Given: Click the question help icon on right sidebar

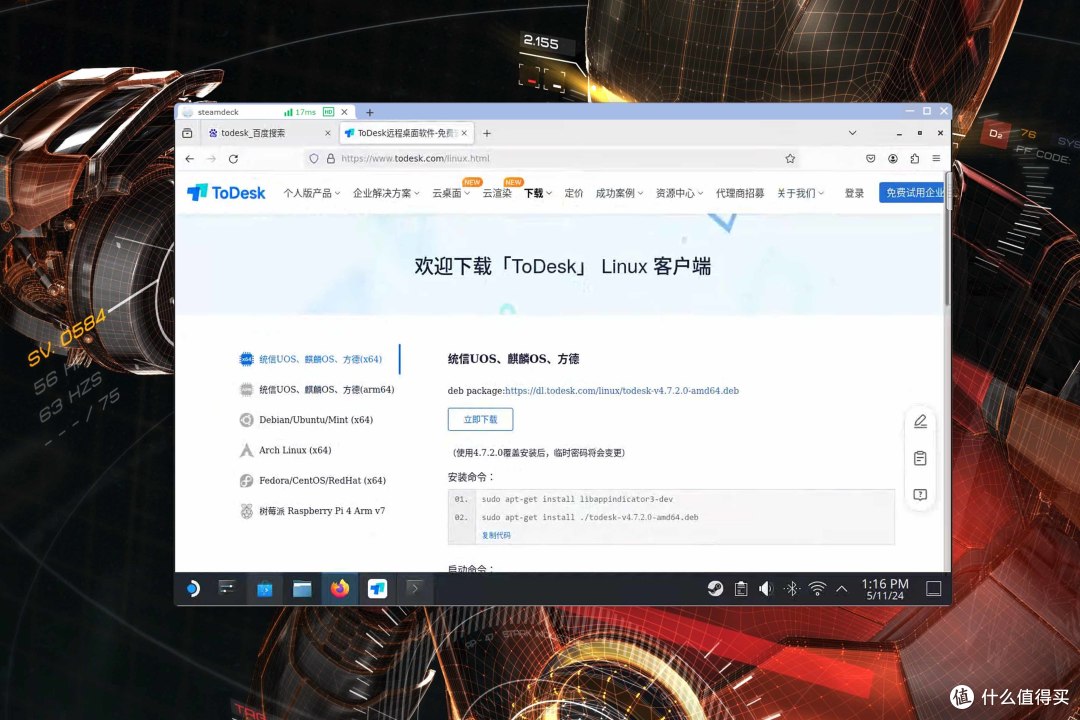Looking at the screenshot, I should (920, 495).
